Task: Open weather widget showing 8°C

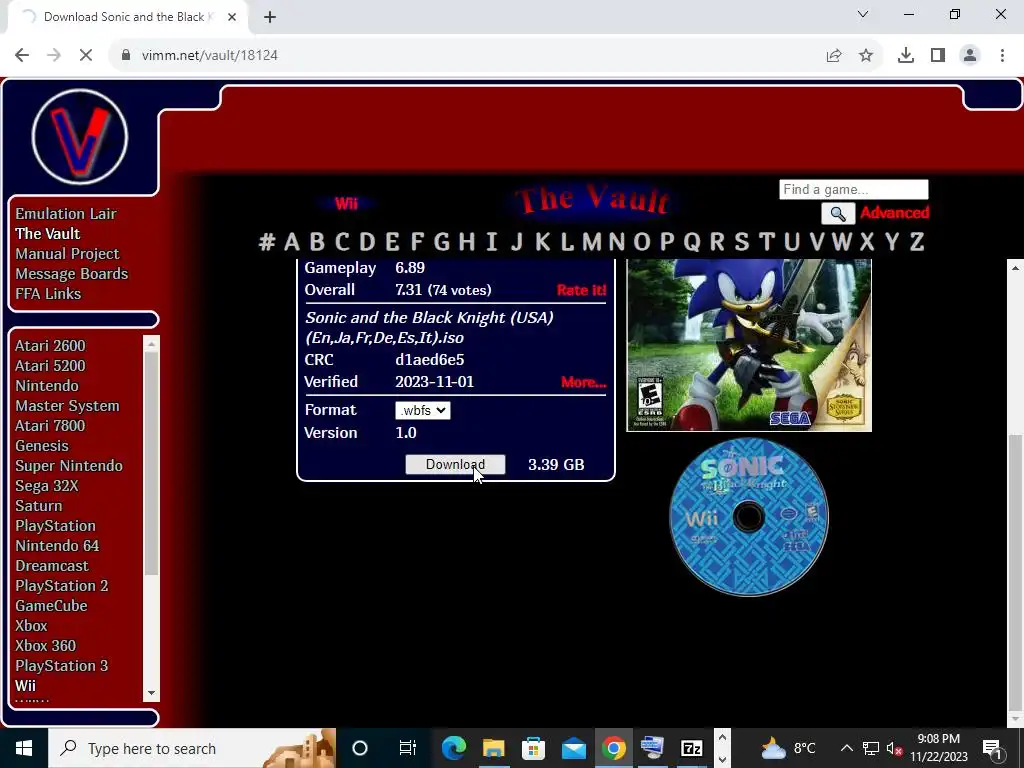Action: pos(788,748)
